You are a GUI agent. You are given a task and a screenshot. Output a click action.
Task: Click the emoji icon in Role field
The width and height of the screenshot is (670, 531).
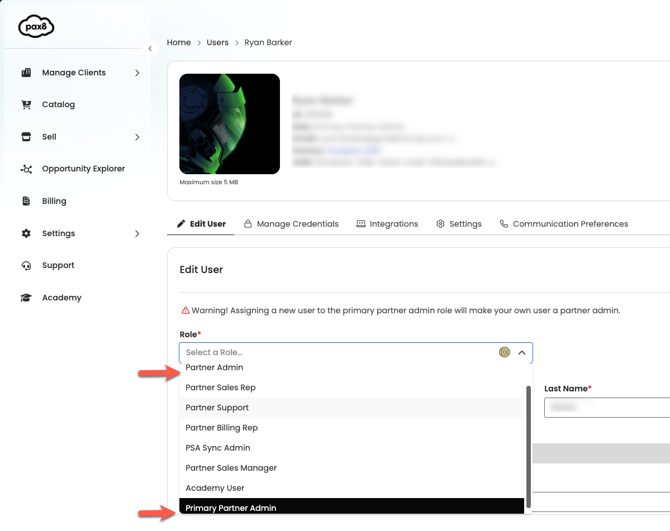point(505,352)
